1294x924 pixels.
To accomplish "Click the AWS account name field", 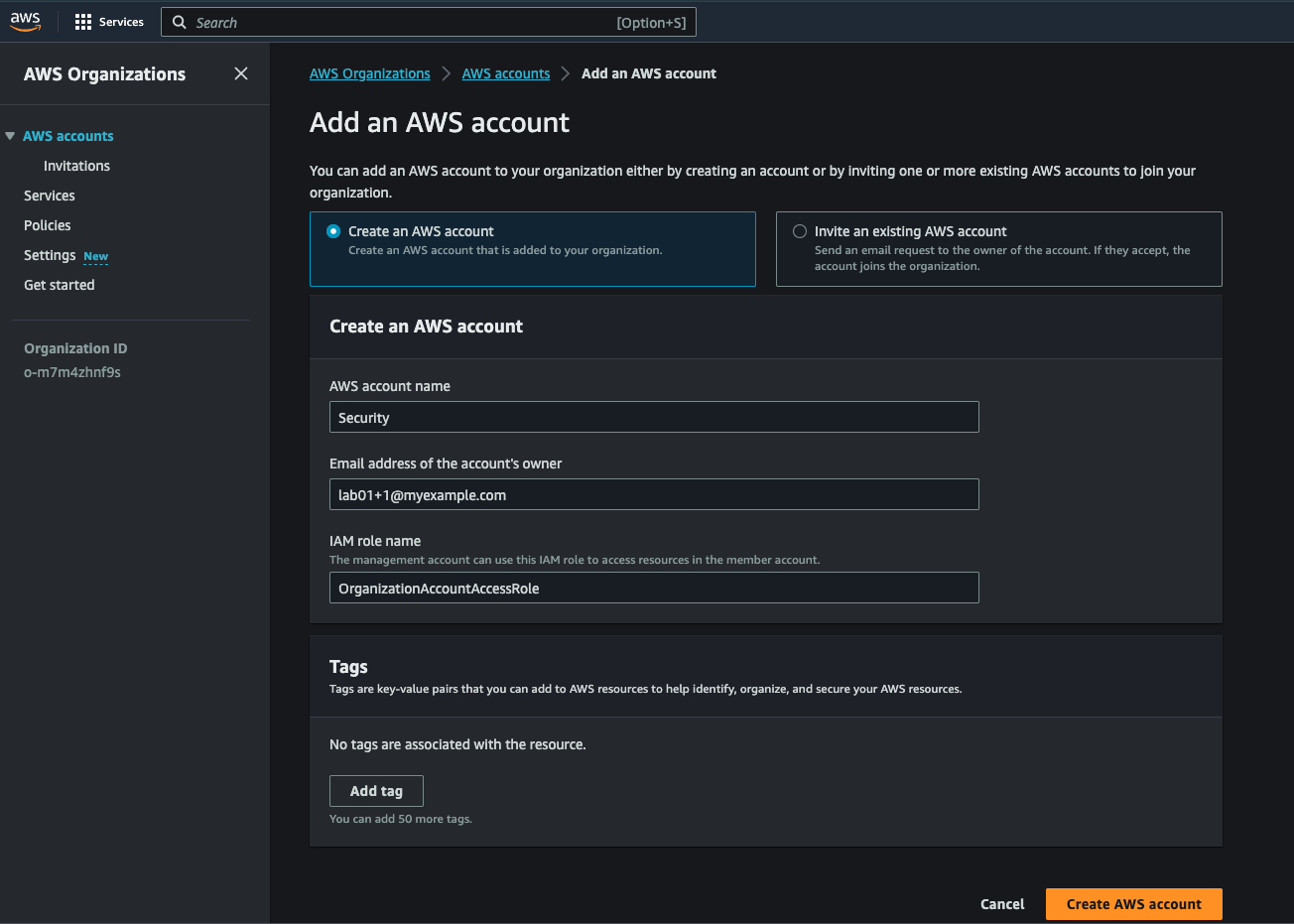I will [x=653, y=417].
